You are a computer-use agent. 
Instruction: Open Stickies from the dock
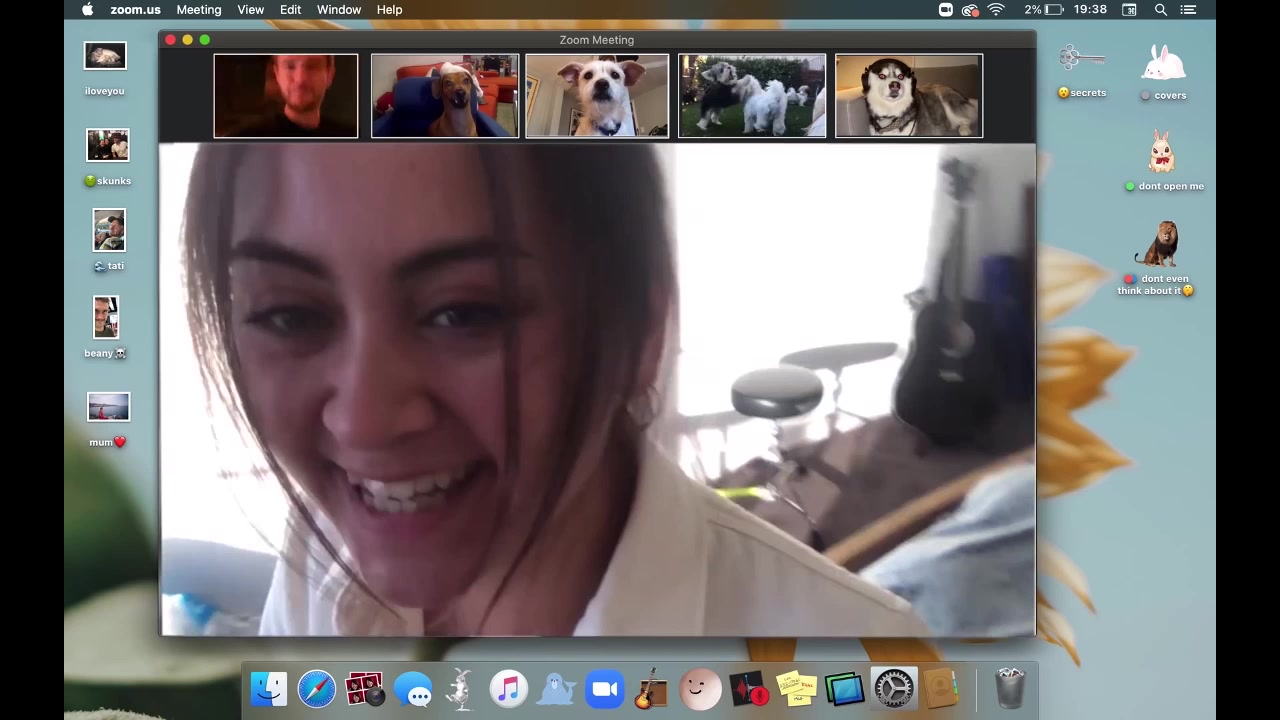(797, 689)
